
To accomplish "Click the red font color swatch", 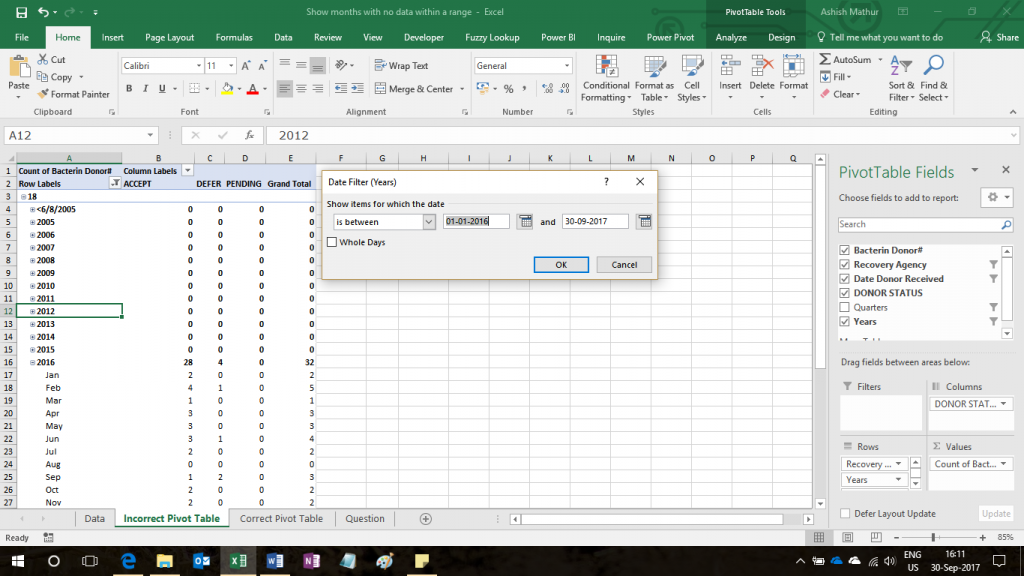I will tap(252, 89).
